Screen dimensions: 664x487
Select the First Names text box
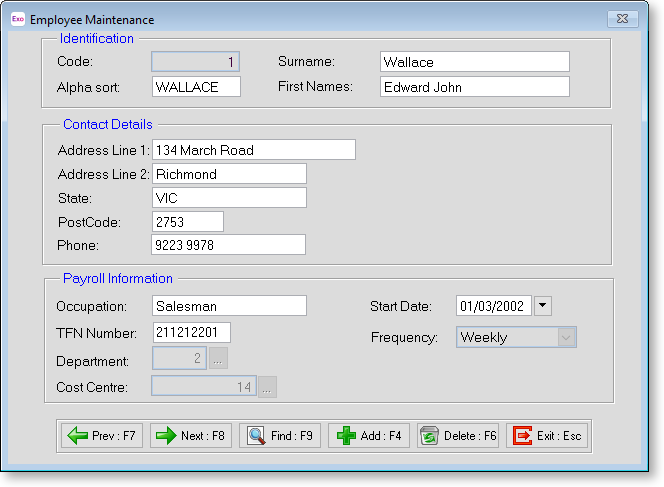tap(474, 87)
